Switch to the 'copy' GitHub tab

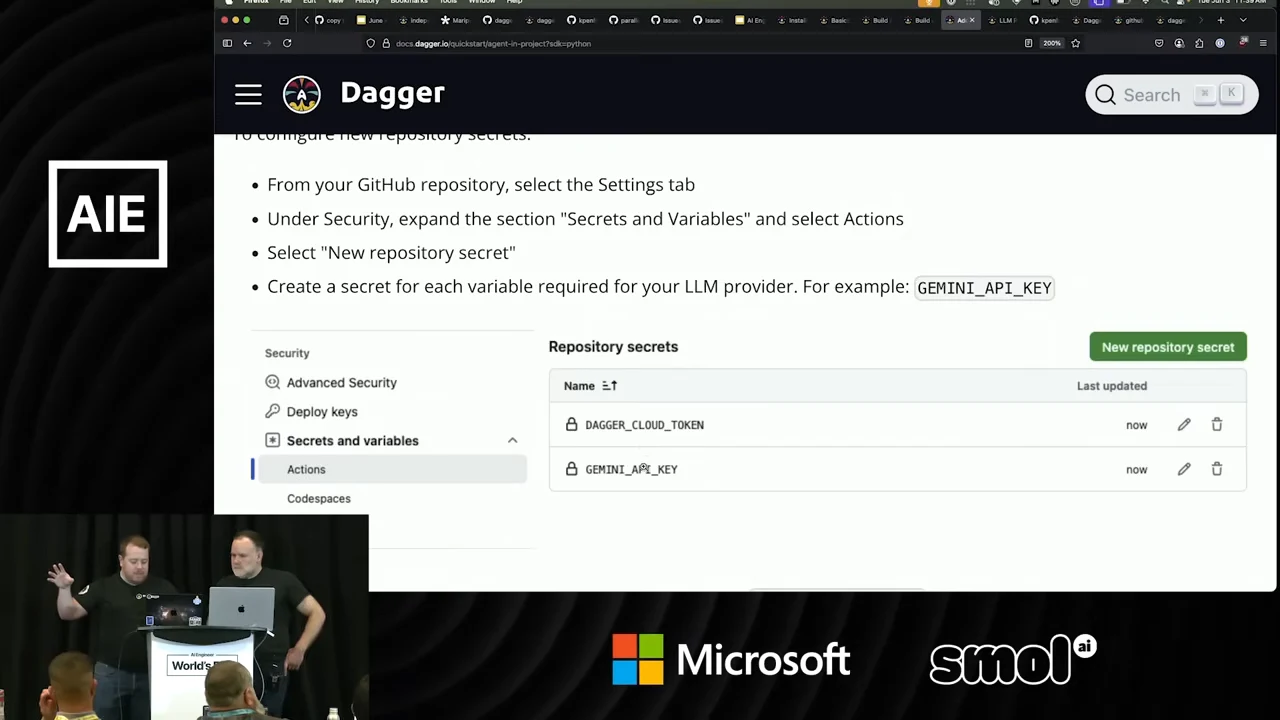(327, 20)
